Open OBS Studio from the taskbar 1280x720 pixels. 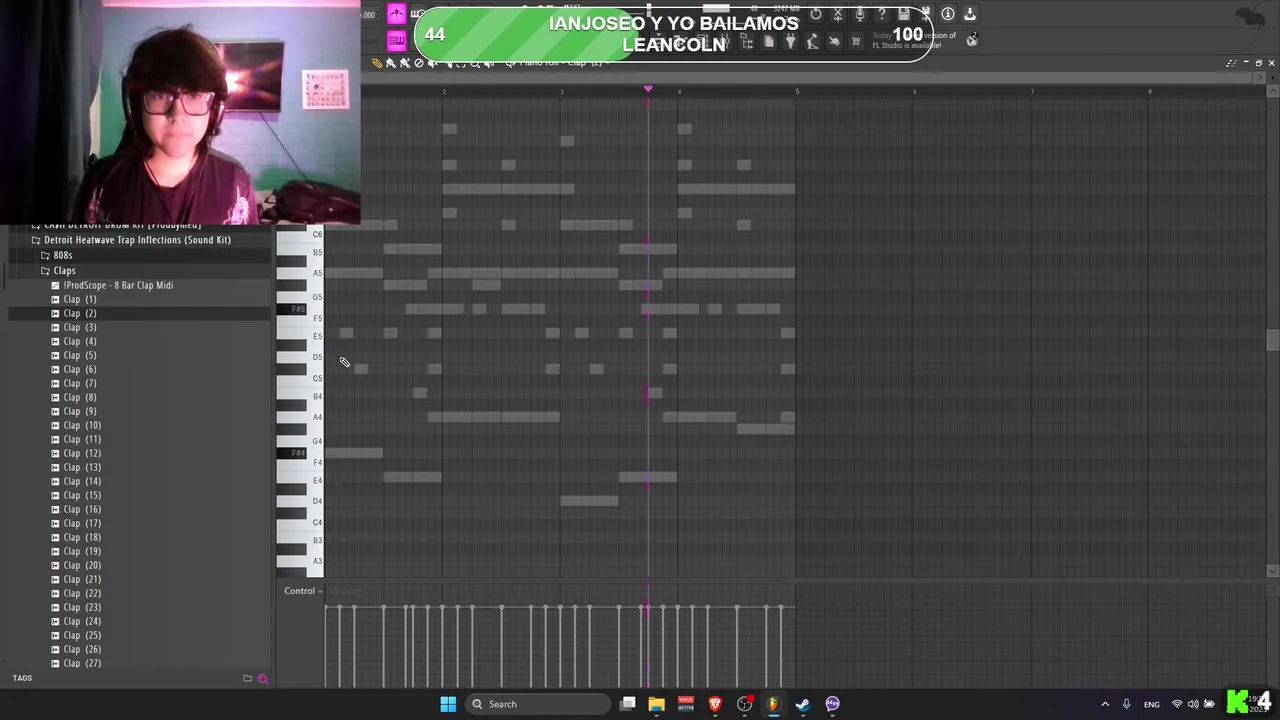tap(744, 704)
